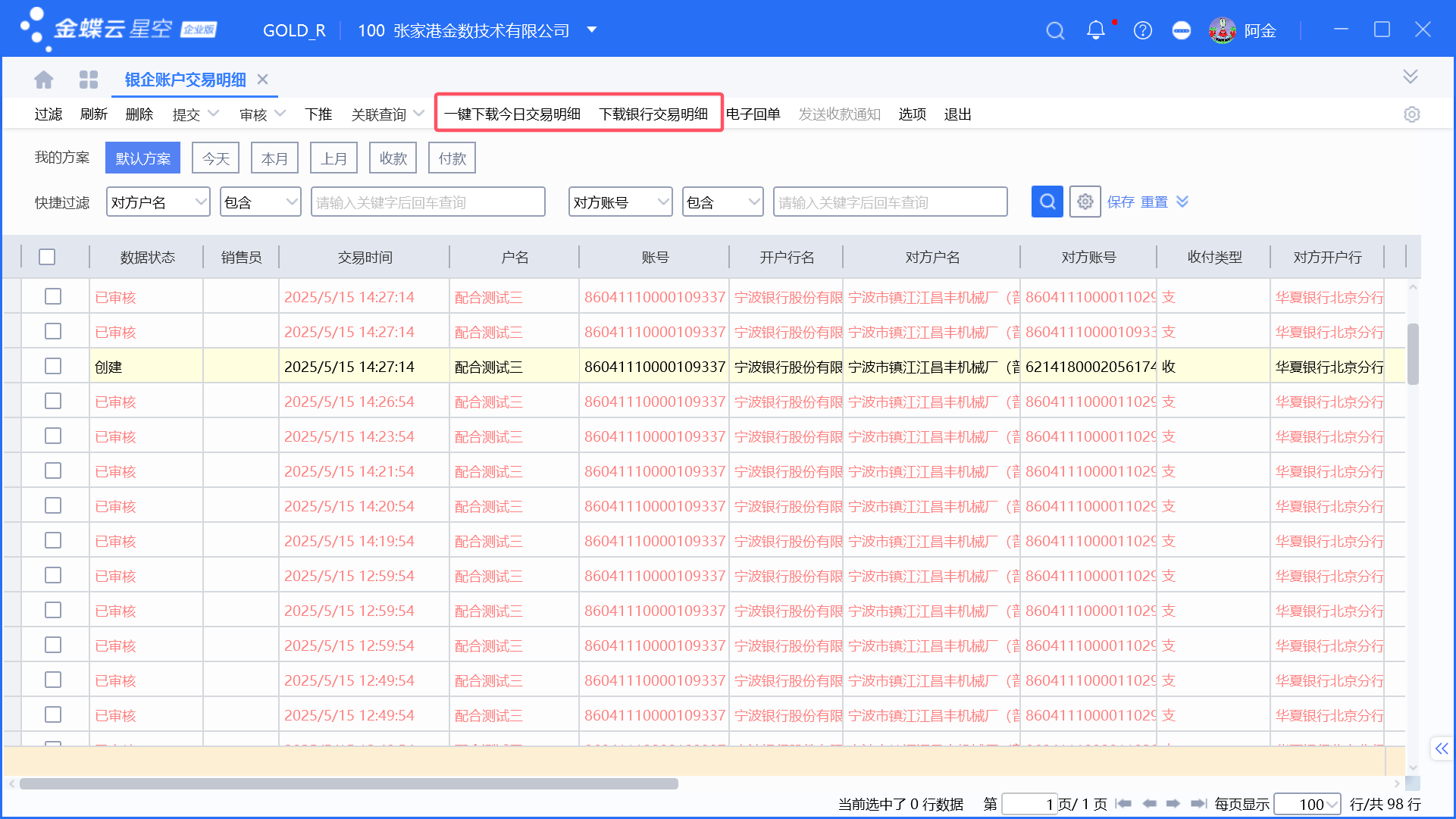Click 刷新 in the toolbar
1456x819 pixels.
94,114
